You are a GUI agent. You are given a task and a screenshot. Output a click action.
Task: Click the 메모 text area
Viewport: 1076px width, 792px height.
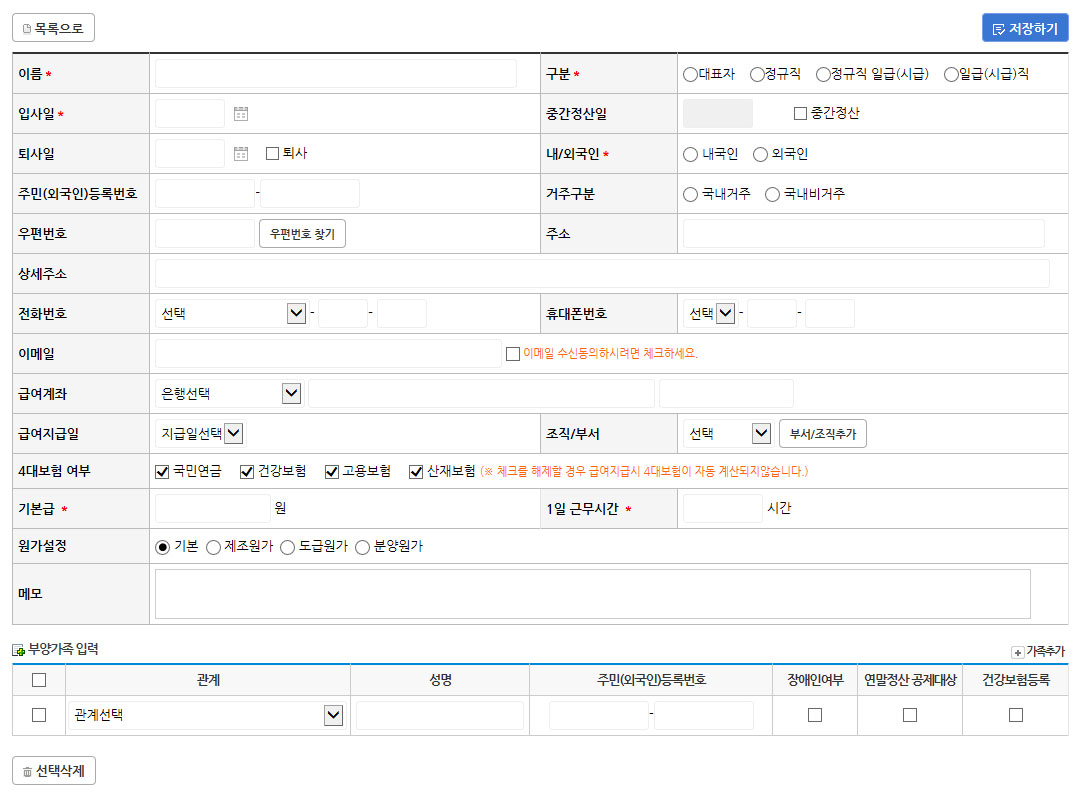point(593,594)
